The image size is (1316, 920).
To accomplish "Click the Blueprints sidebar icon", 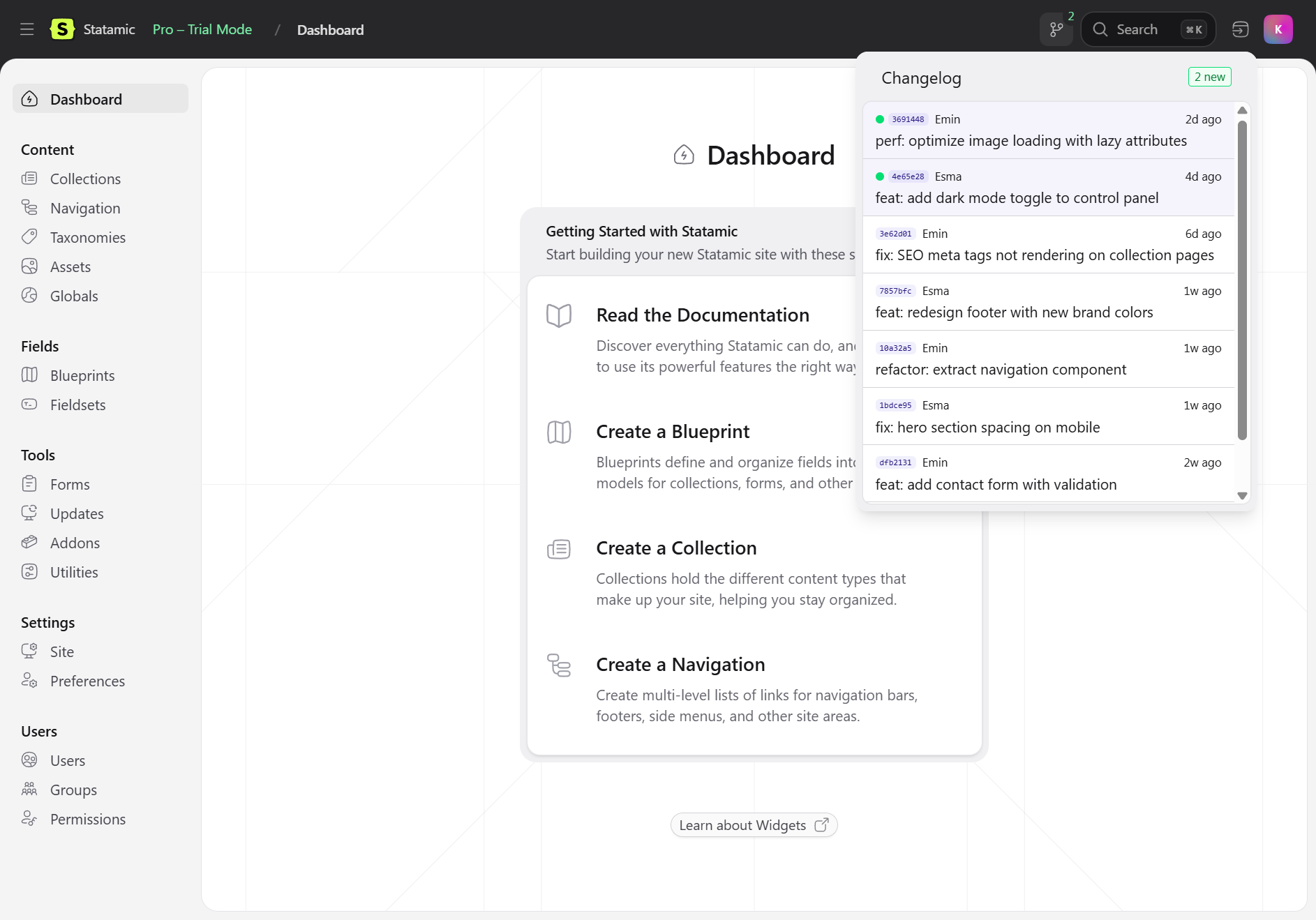I will (x=29, y=375).
